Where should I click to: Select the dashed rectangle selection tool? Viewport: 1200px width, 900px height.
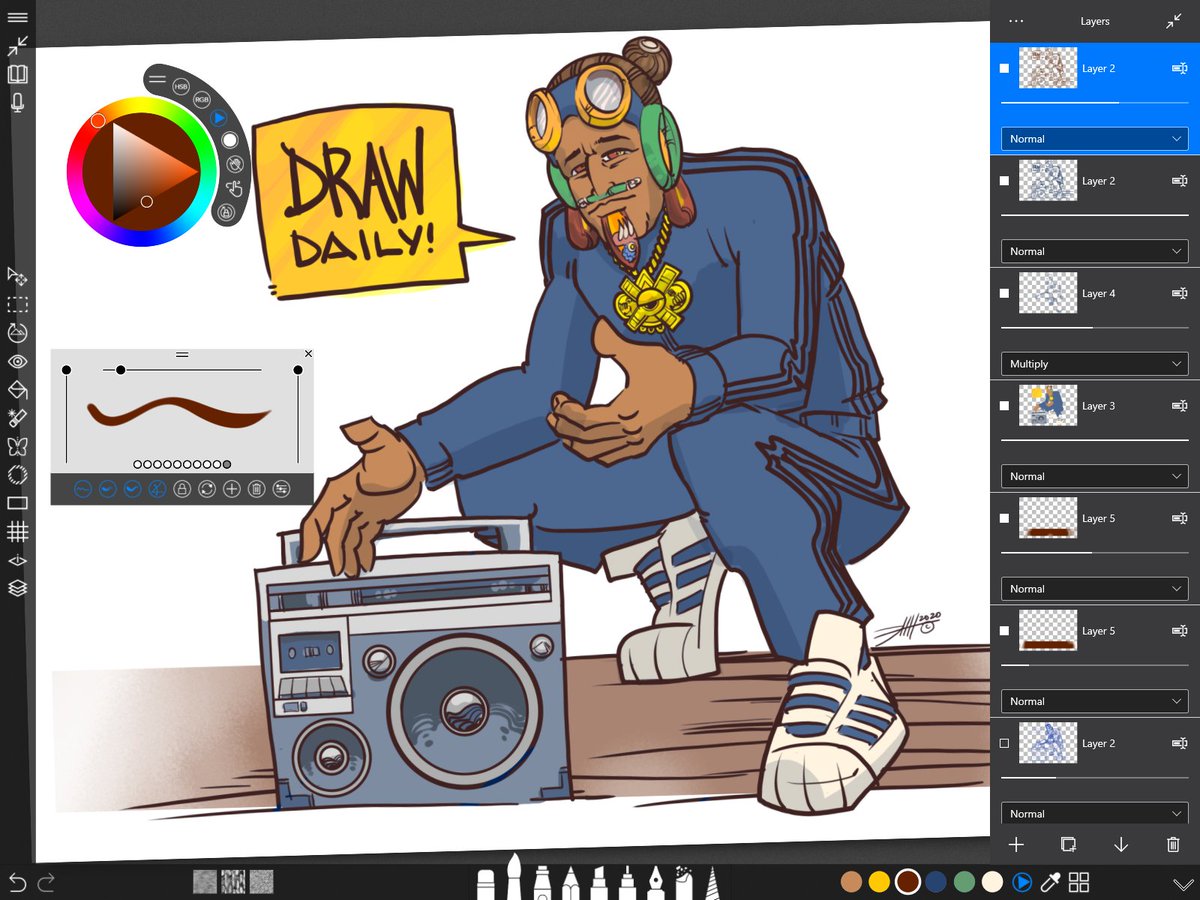coord(17,304)
